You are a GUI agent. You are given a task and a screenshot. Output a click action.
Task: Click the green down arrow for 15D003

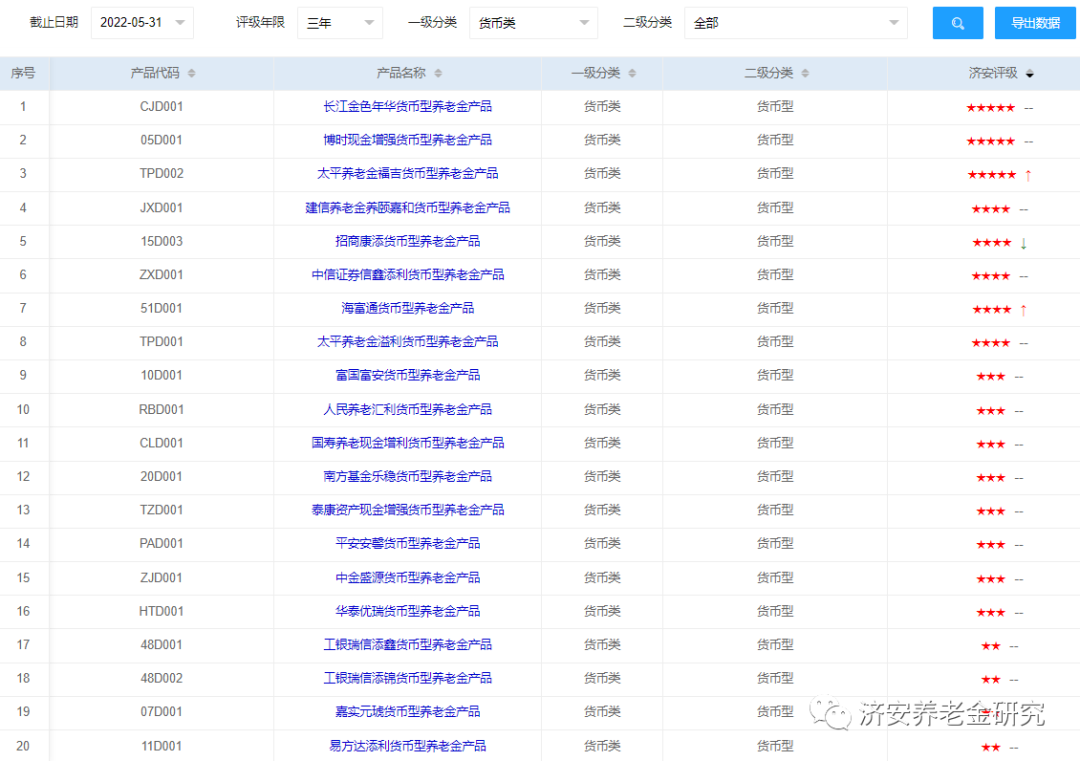1024,242
